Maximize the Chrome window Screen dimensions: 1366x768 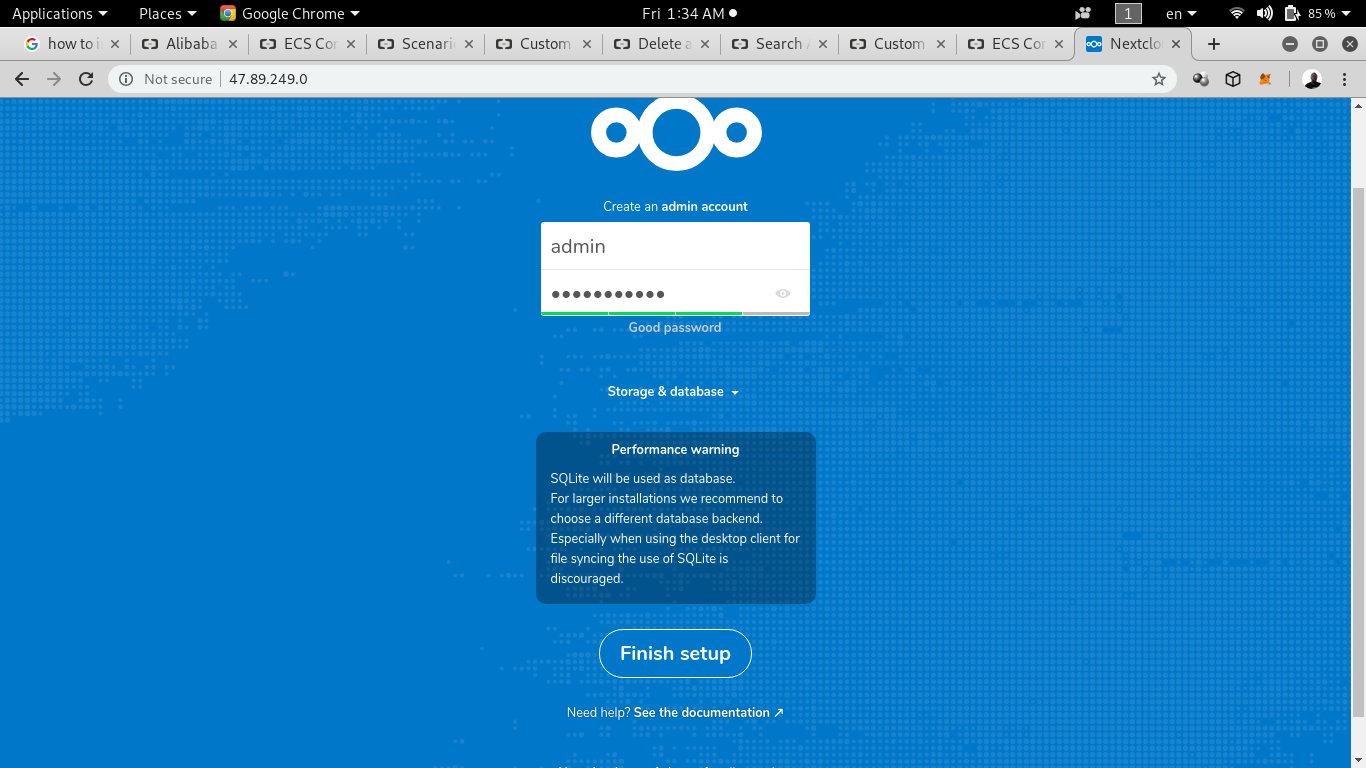tap(1320, 44)
